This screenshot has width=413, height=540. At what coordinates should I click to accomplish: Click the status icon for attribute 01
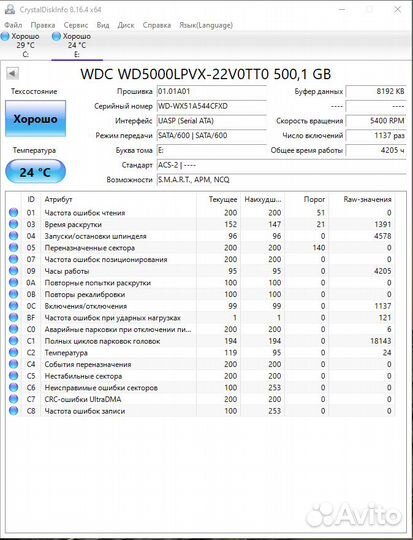click(x=13, y=212)
